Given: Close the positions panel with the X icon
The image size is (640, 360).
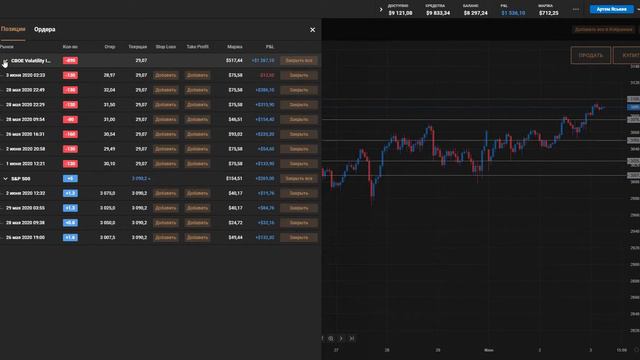Looking at the screenshot, I should 312,29.
